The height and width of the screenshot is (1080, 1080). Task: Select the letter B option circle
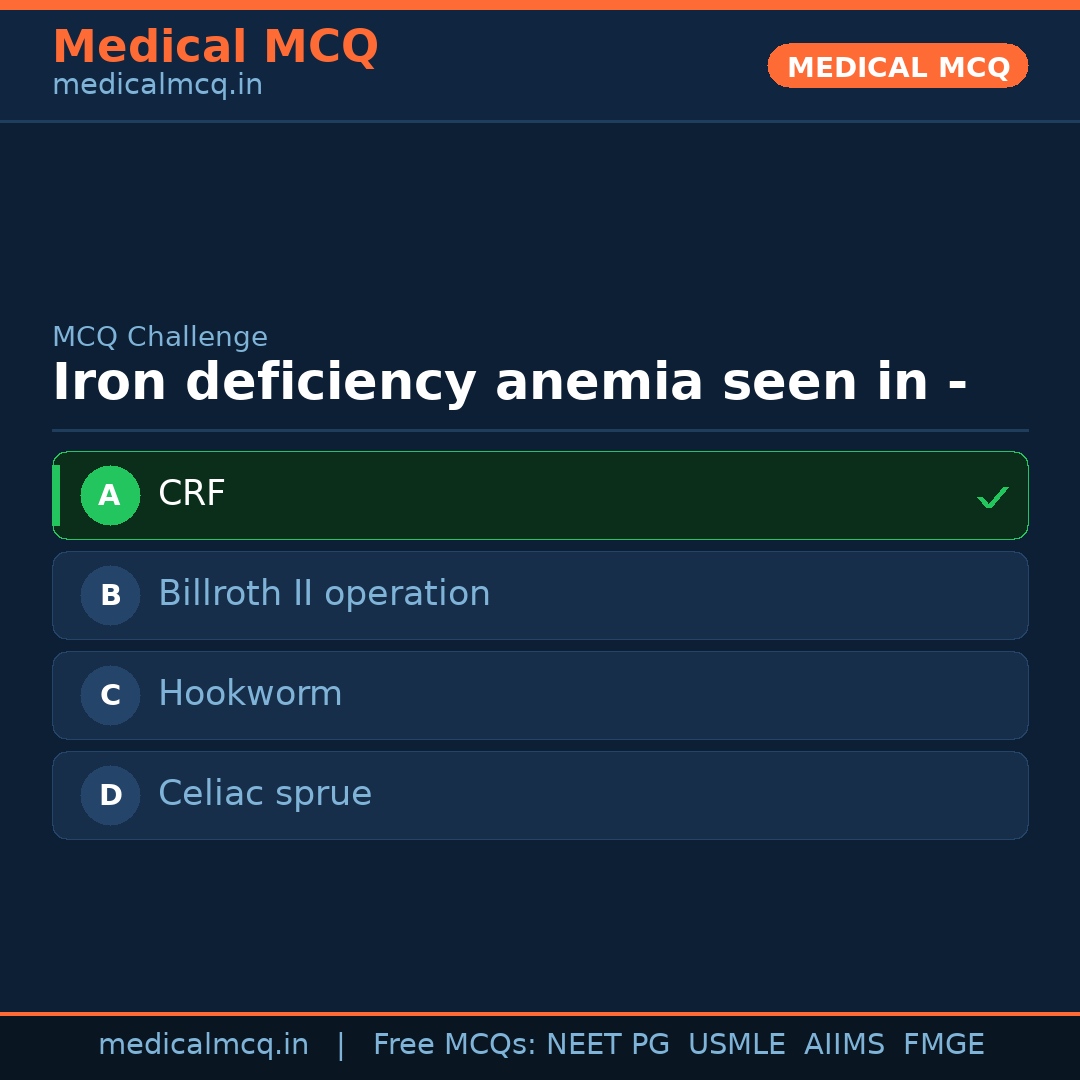(110, 595)
